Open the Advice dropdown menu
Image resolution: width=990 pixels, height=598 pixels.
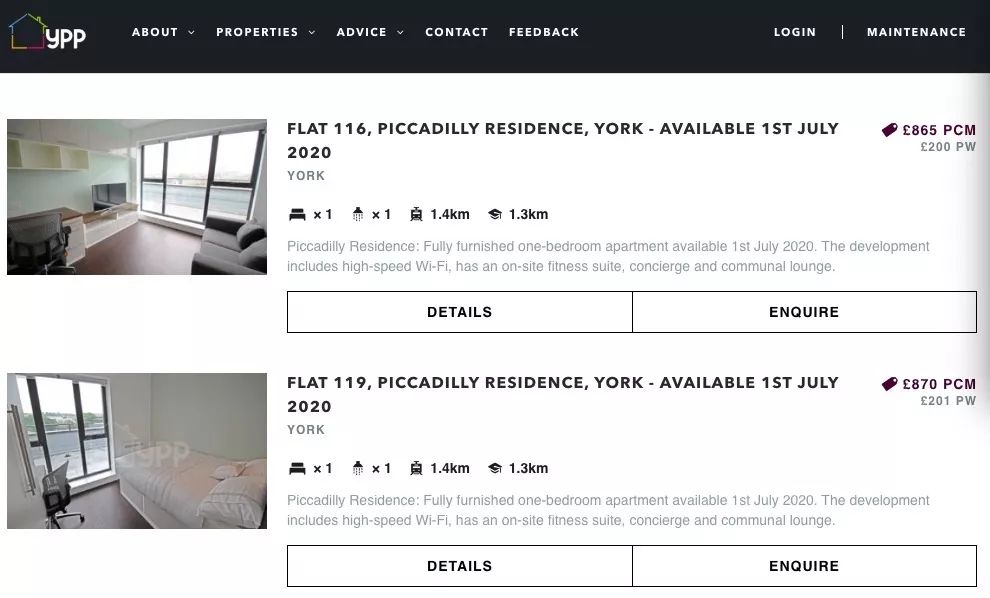click(370, 32)
